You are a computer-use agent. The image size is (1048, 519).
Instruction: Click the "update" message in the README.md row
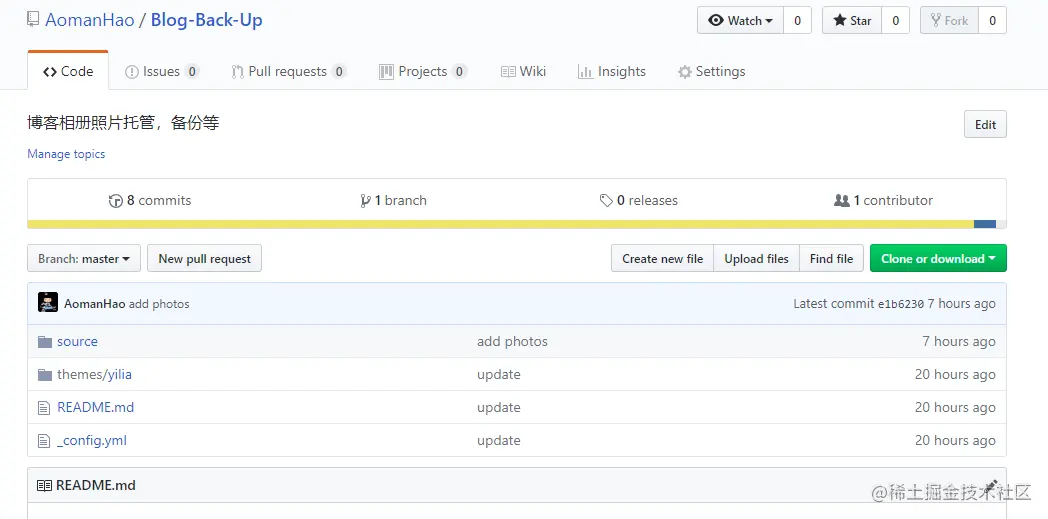pyautogui.click(x=499, y=407)
